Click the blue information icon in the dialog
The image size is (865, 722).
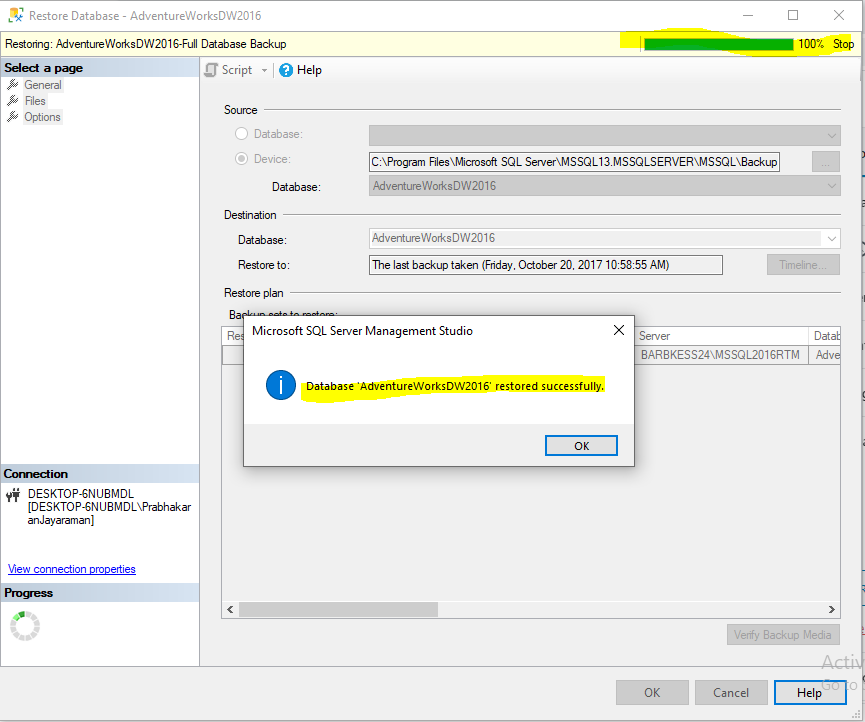pos(281,385)
